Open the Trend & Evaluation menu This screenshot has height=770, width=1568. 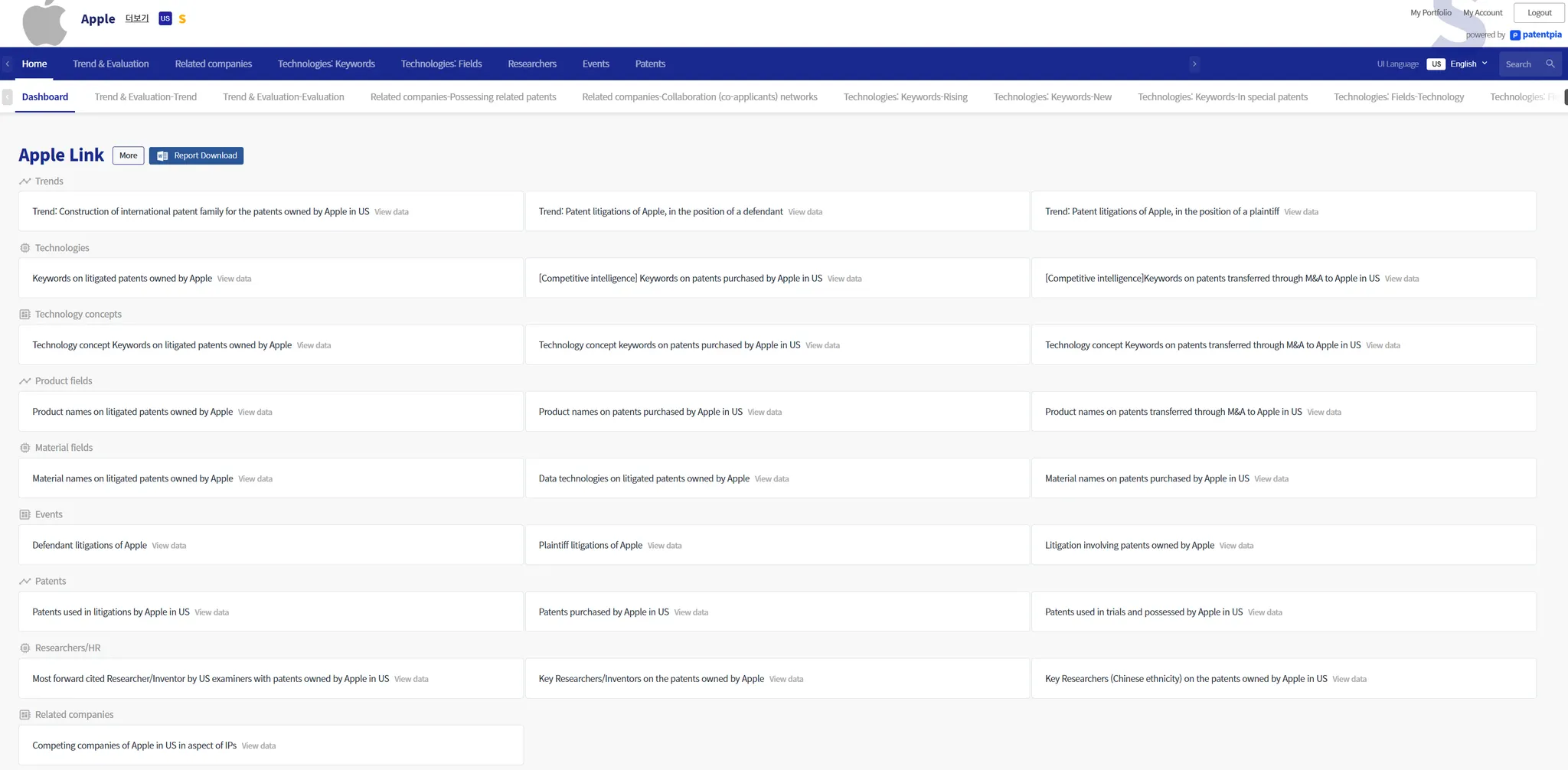coord(111,64)
